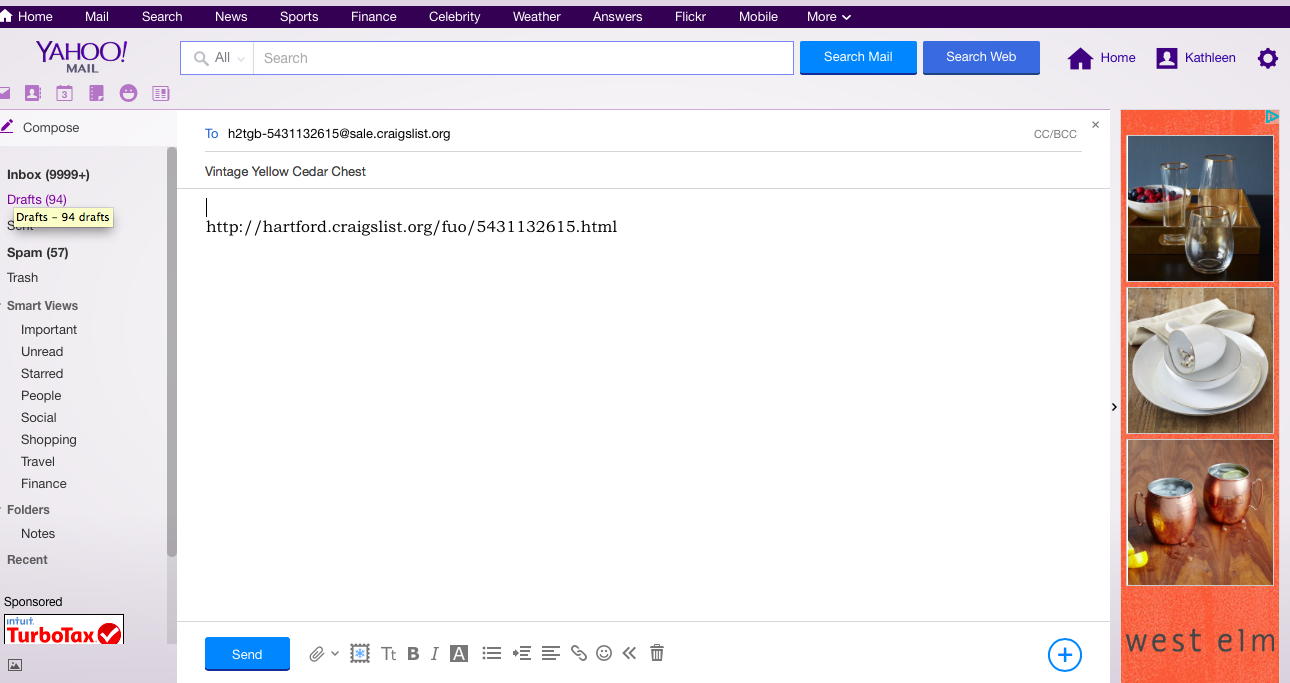Open the Spam (57) folder

(x=38, y=252)
